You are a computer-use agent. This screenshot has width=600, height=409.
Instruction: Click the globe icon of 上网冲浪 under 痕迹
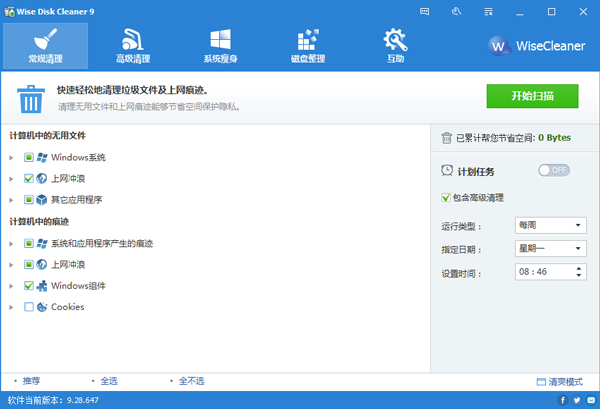42,264
